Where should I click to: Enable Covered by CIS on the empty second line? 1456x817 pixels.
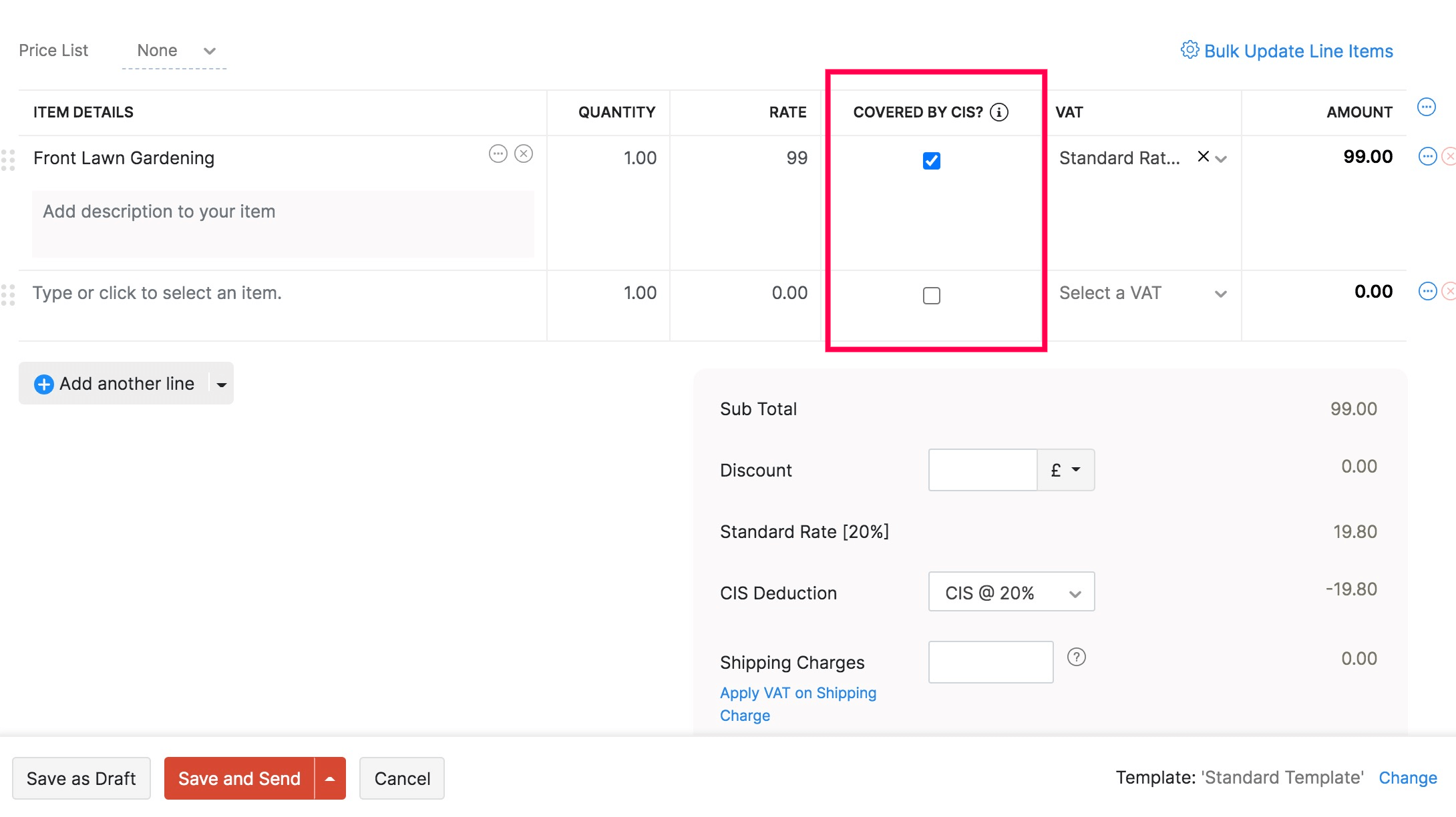pyautogui.click(x=931, y=295)
